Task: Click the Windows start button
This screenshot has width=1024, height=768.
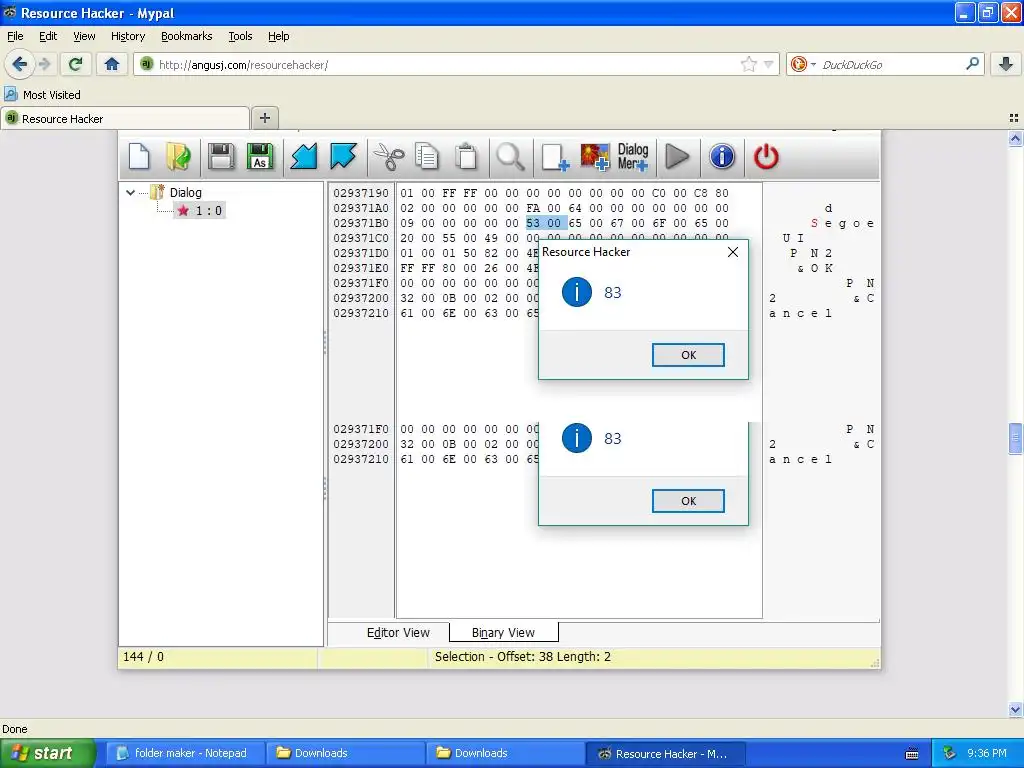Action: tap(47, 753)
